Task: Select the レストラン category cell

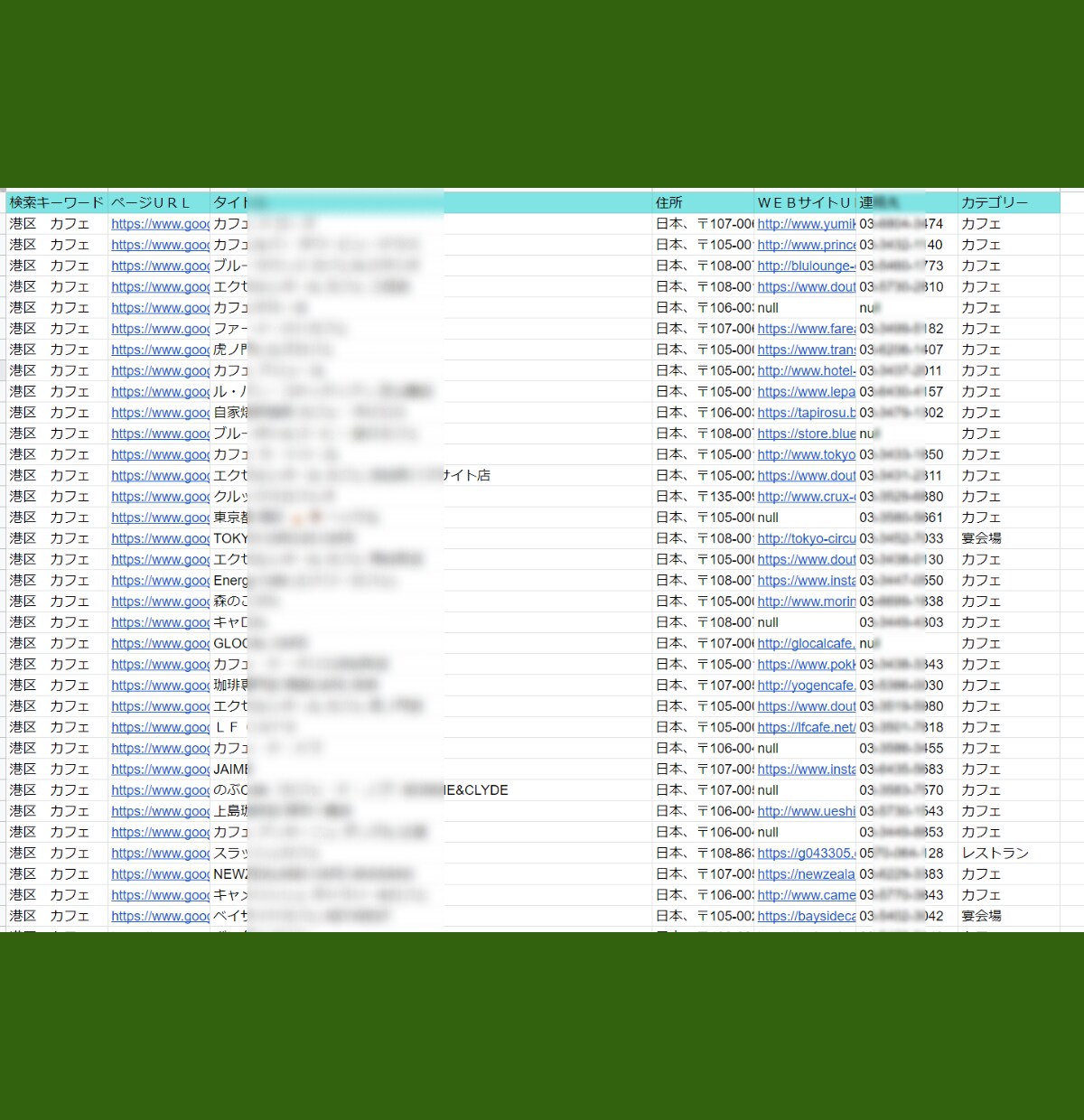Action: tap(1009, 853)
